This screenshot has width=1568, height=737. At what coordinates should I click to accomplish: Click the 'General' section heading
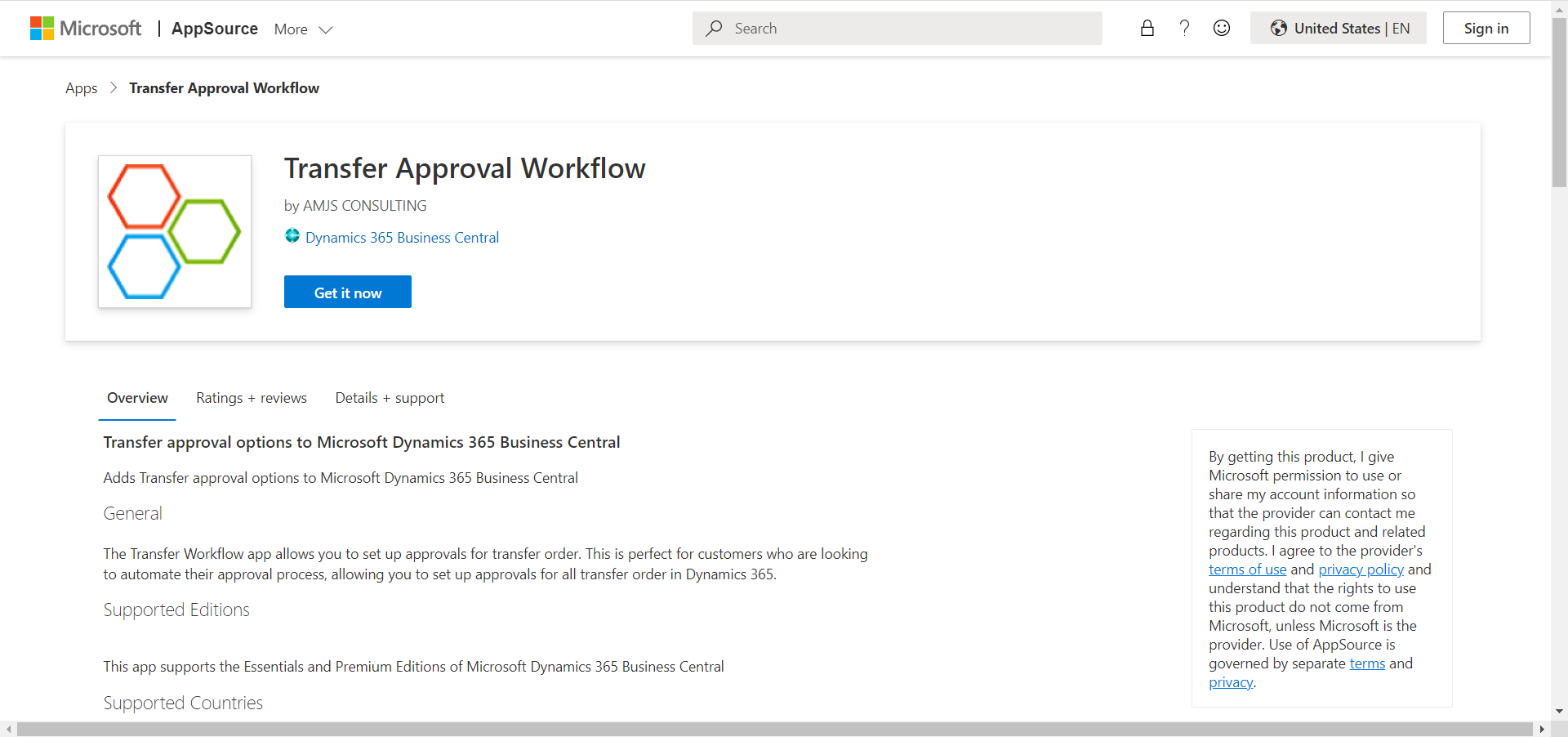[132, 513]
